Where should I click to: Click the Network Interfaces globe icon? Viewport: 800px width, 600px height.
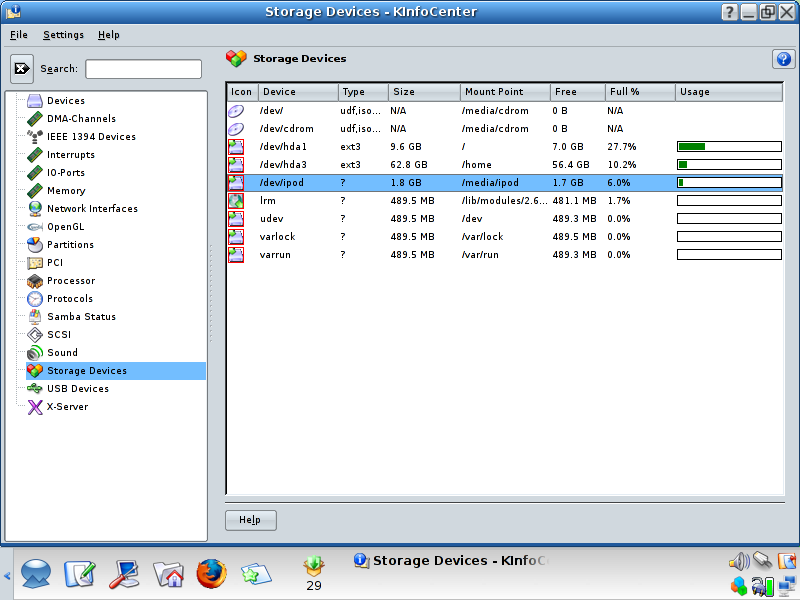[x=35, y=209]
